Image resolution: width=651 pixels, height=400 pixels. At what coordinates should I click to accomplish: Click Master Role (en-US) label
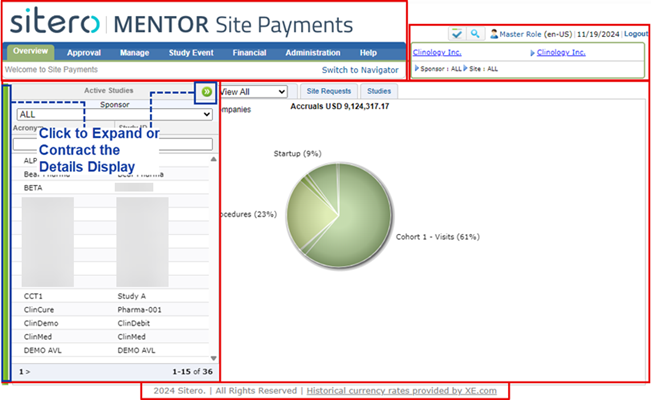(x=536, y=34)
